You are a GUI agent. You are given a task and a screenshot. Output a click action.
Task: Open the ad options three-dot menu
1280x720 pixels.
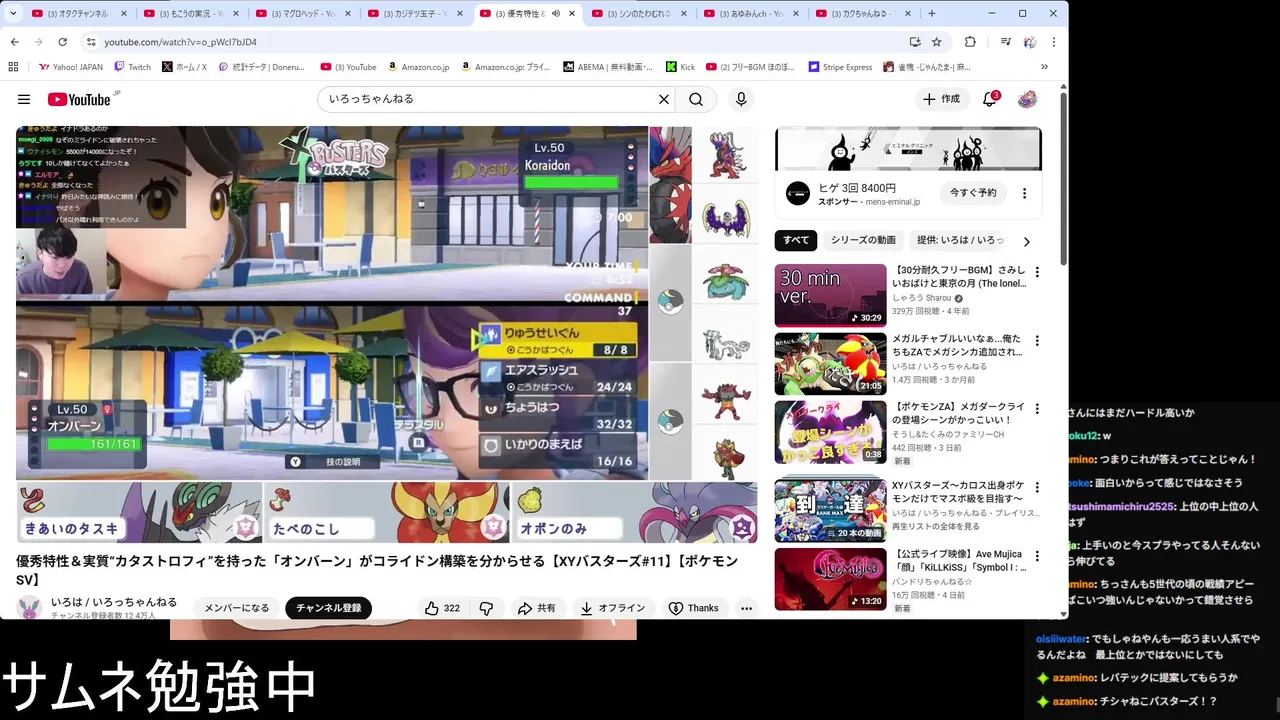(x=1024, y=193)
